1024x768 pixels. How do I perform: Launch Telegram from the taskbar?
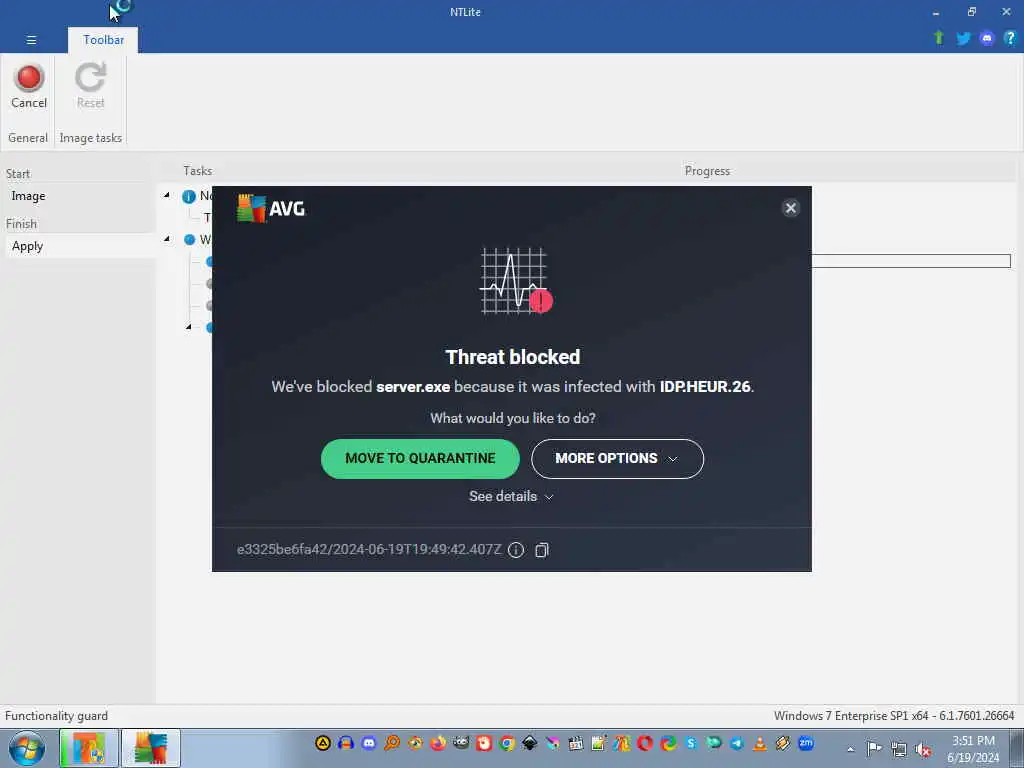[x=737, y=743]
